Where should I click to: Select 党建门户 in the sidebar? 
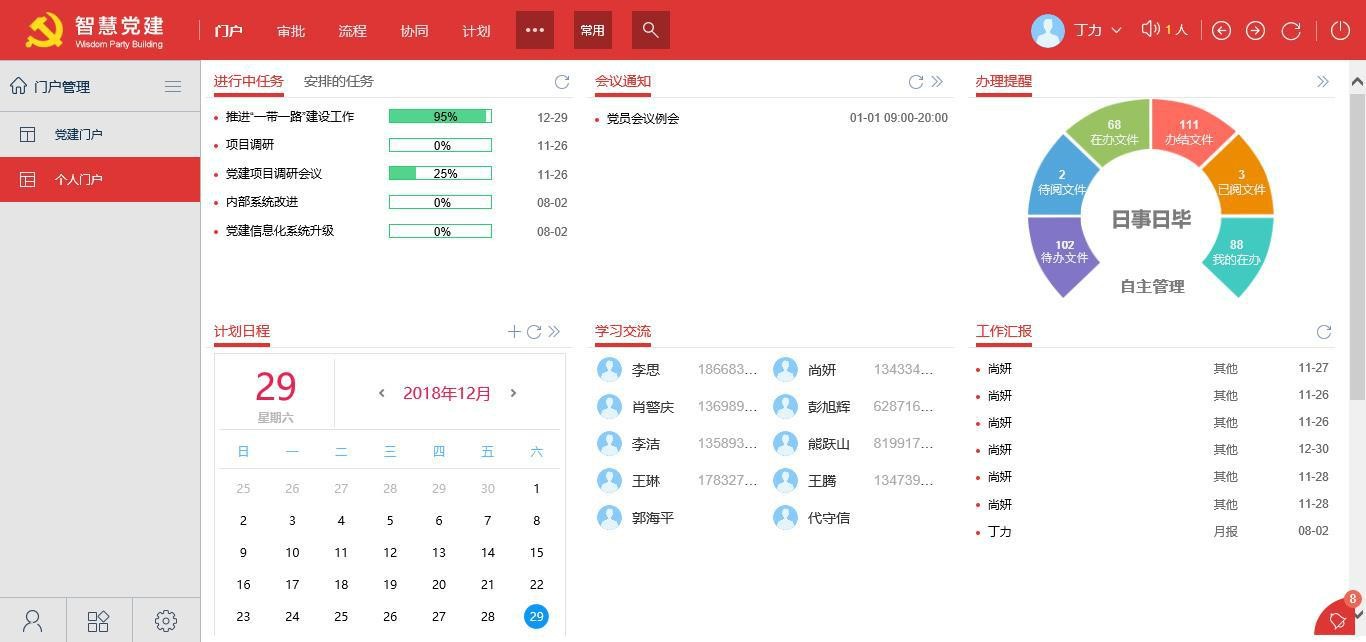click(x=79, y=134)
